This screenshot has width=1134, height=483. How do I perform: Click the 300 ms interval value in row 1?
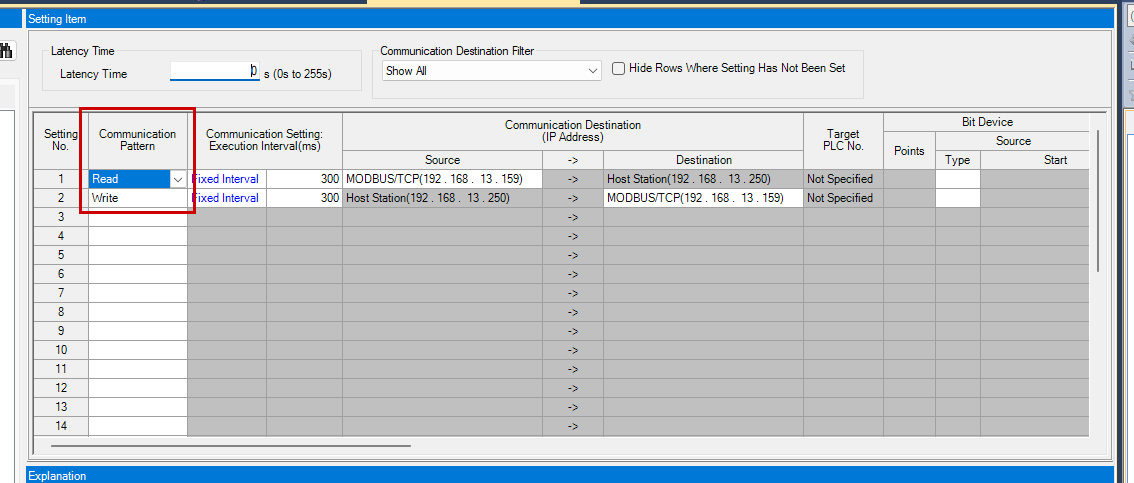click(304, 179)
